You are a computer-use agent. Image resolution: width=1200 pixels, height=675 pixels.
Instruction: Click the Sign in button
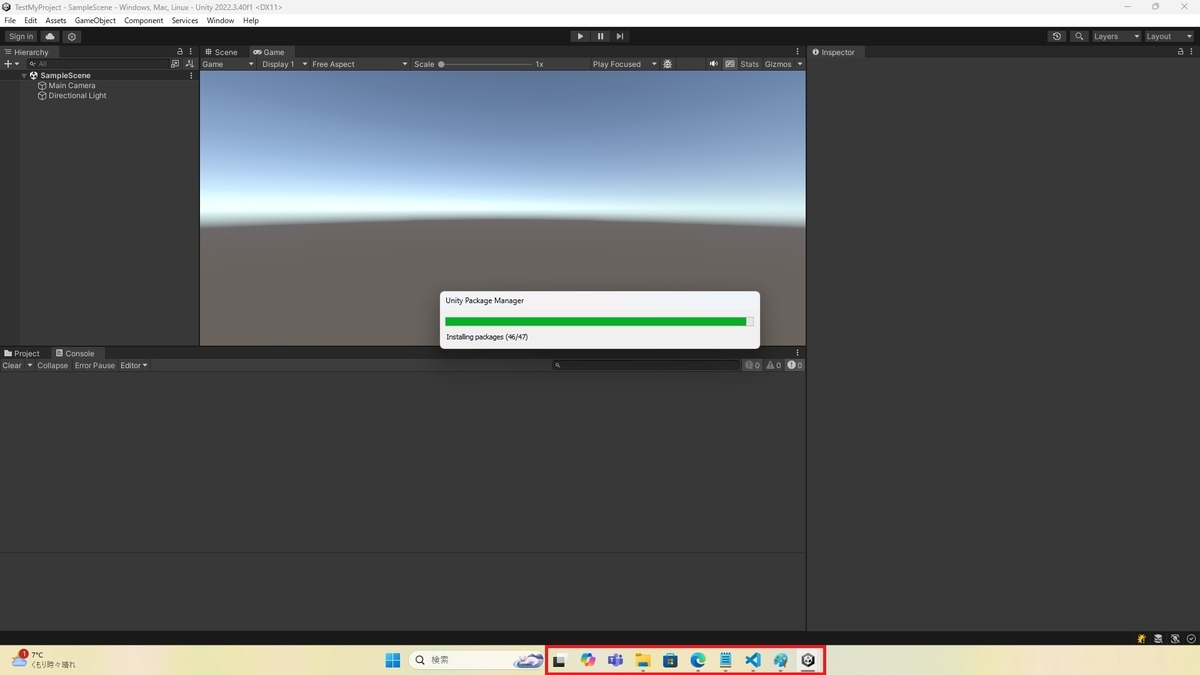[20, 36]
